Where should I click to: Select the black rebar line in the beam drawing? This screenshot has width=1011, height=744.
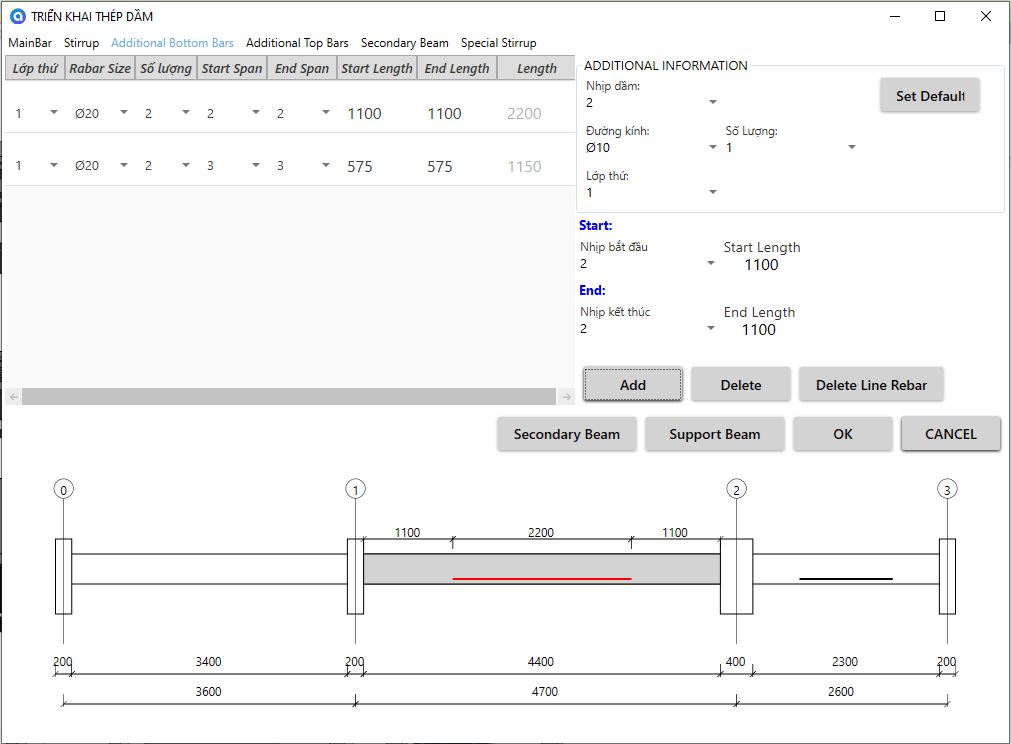pos(846,579)
